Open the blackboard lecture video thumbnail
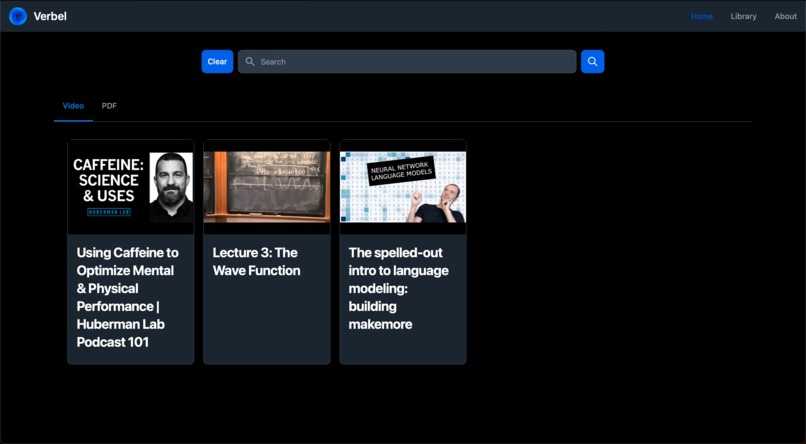 click(267, 187)
